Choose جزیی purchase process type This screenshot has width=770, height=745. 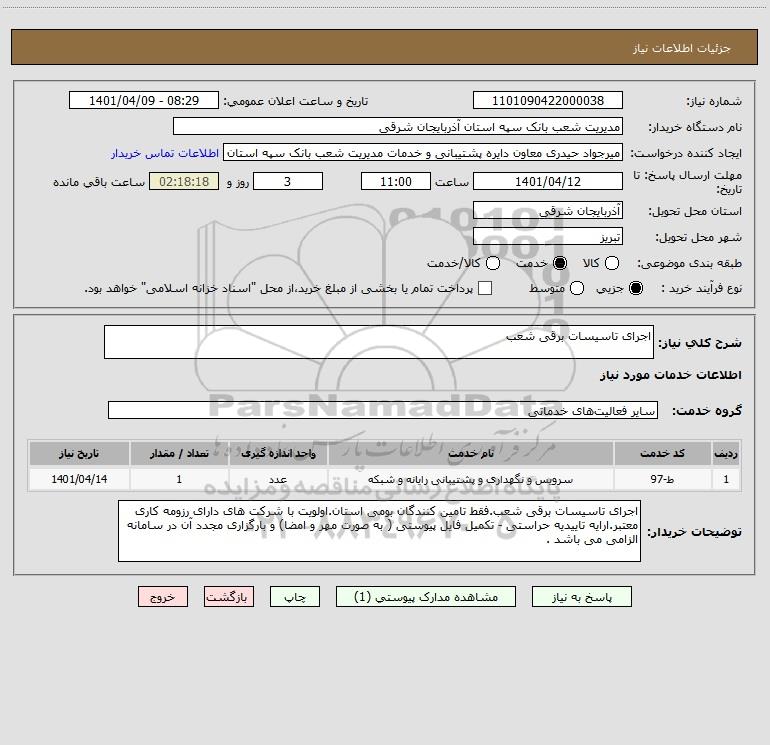point(635,288)
